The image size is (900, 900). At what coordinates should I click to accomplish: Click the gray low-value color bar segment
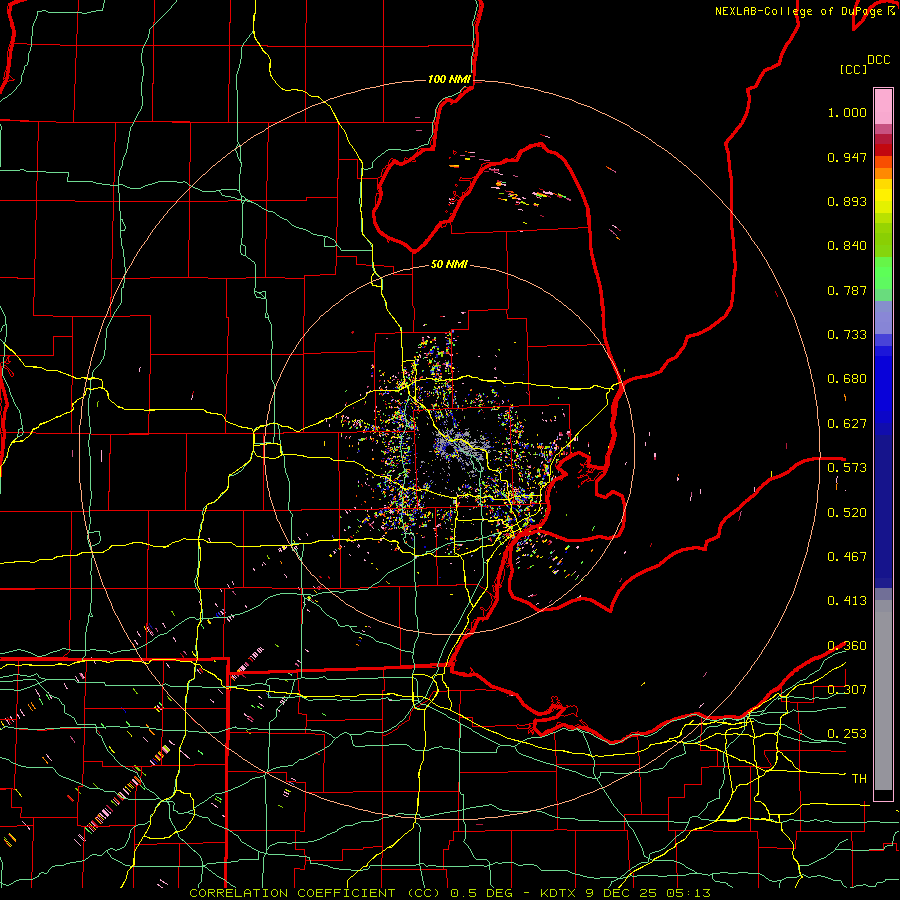pos(883,695)
